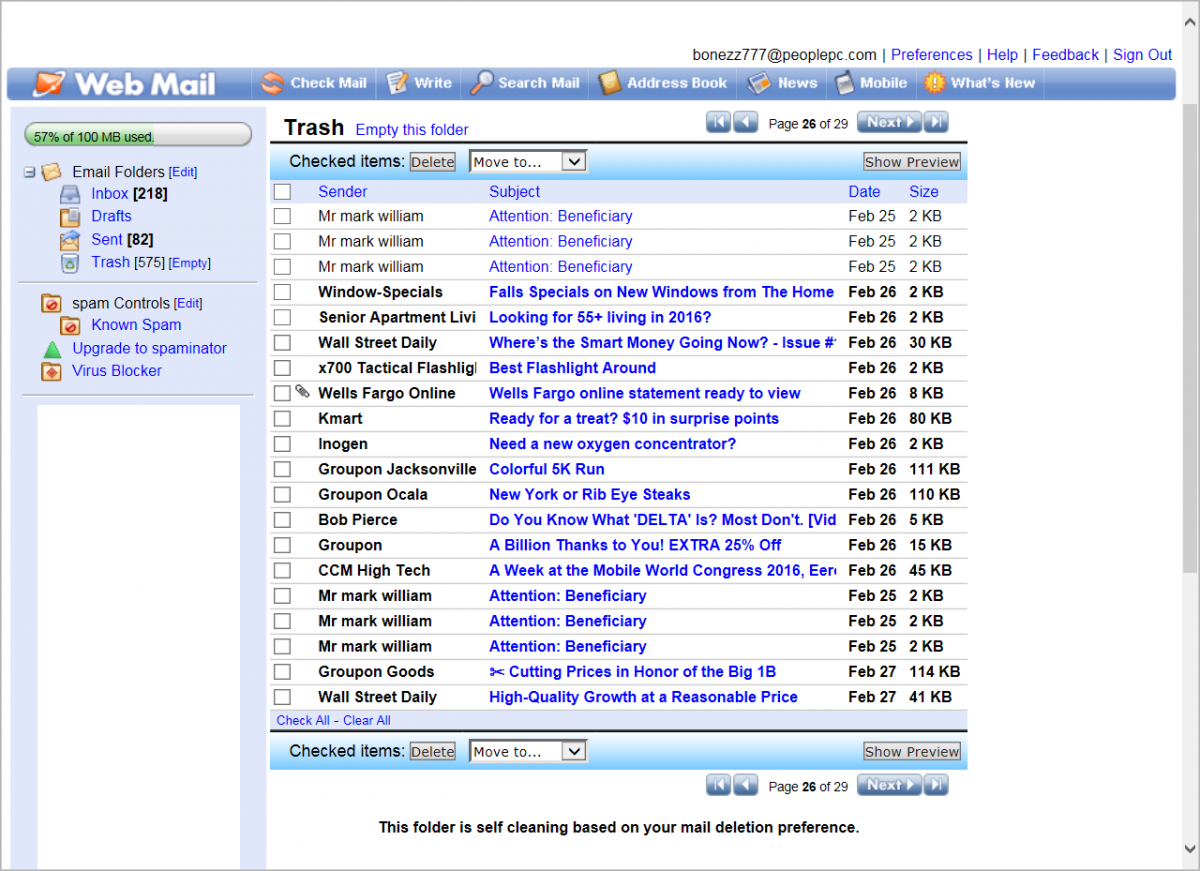This screenshot has height=871, width=1200.
Task: Click the Drafts folder icon
Action: (70, 216)
